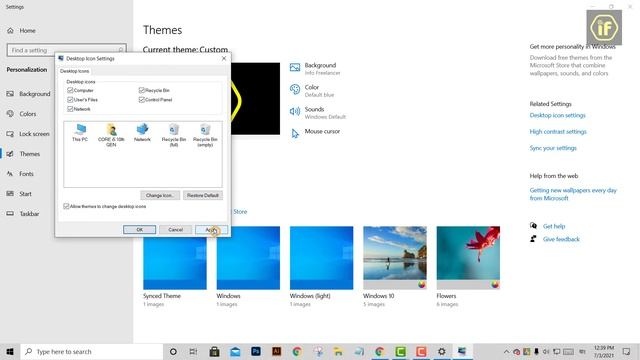Switch to the Desktop Icons tab
The image size is (640, 360).
click(x=75, y=71)
